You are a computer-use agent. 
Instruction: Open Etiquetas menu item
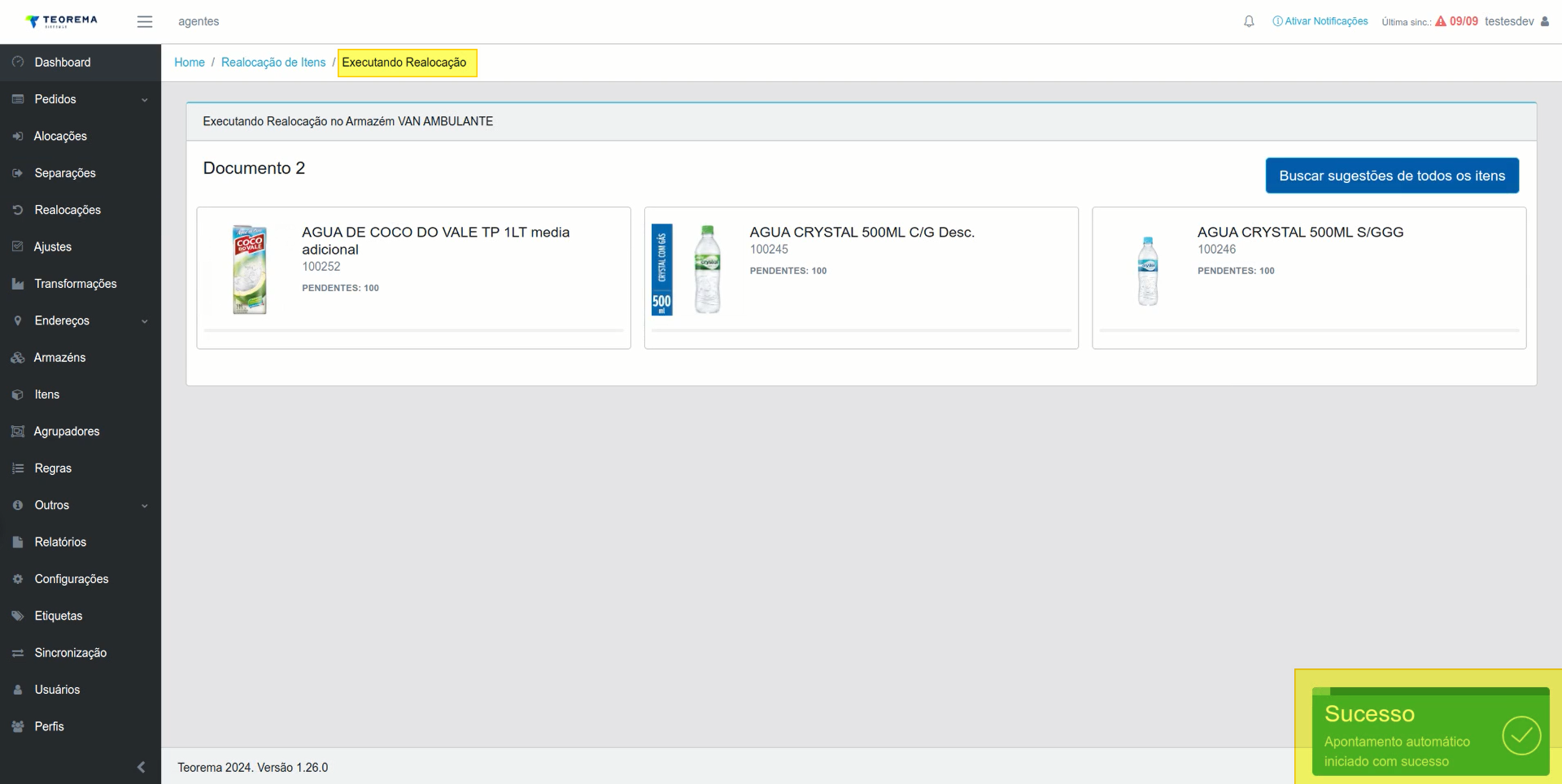(x=81, y=616)
